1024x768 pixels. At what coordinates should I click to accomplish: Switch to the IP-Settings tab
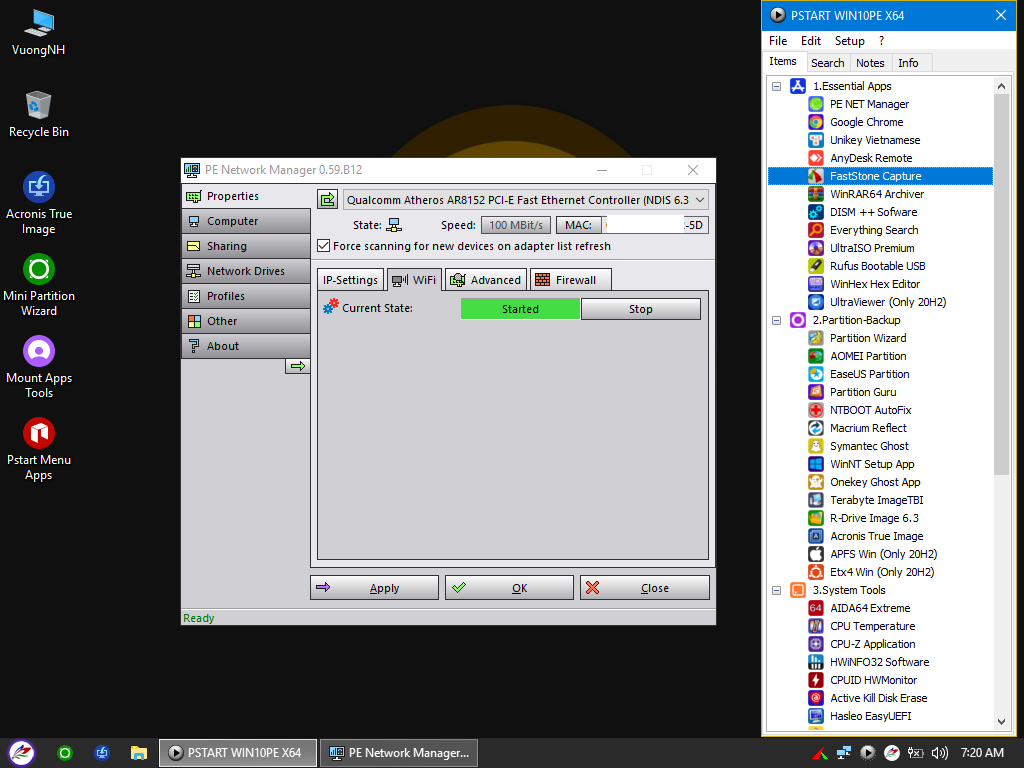point(350,280)
